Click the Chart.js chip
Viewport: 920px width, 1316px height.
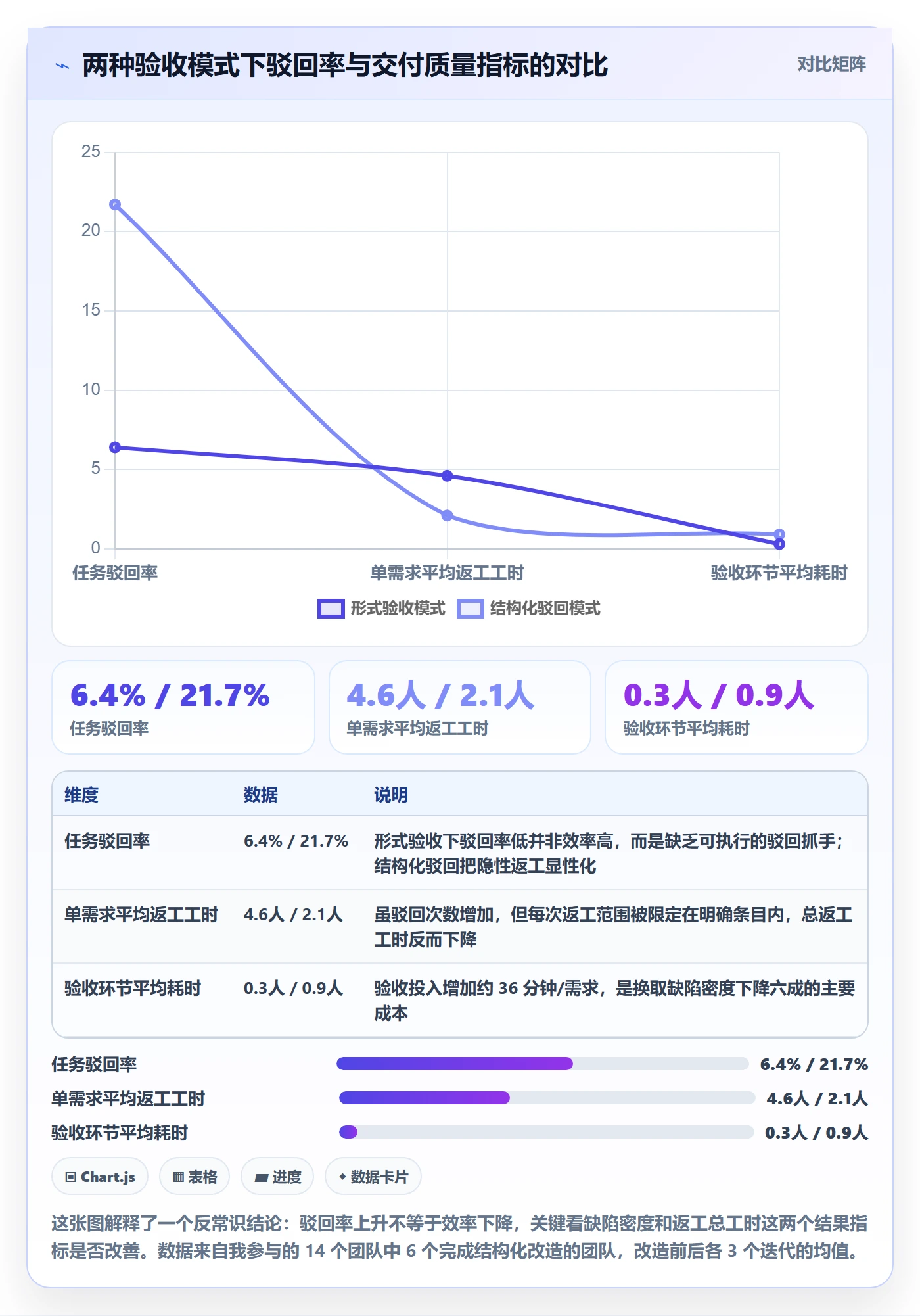(100, 1177)
